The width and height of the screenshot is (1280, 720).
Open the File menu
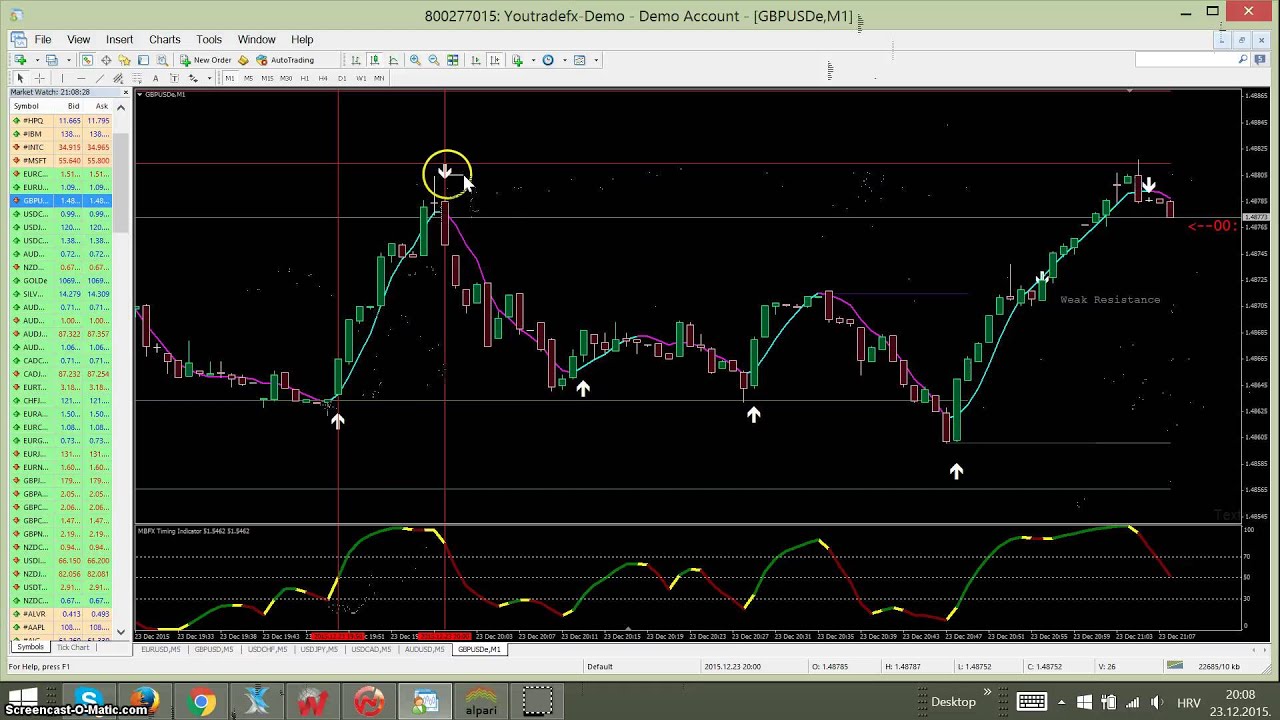[43, 39]
